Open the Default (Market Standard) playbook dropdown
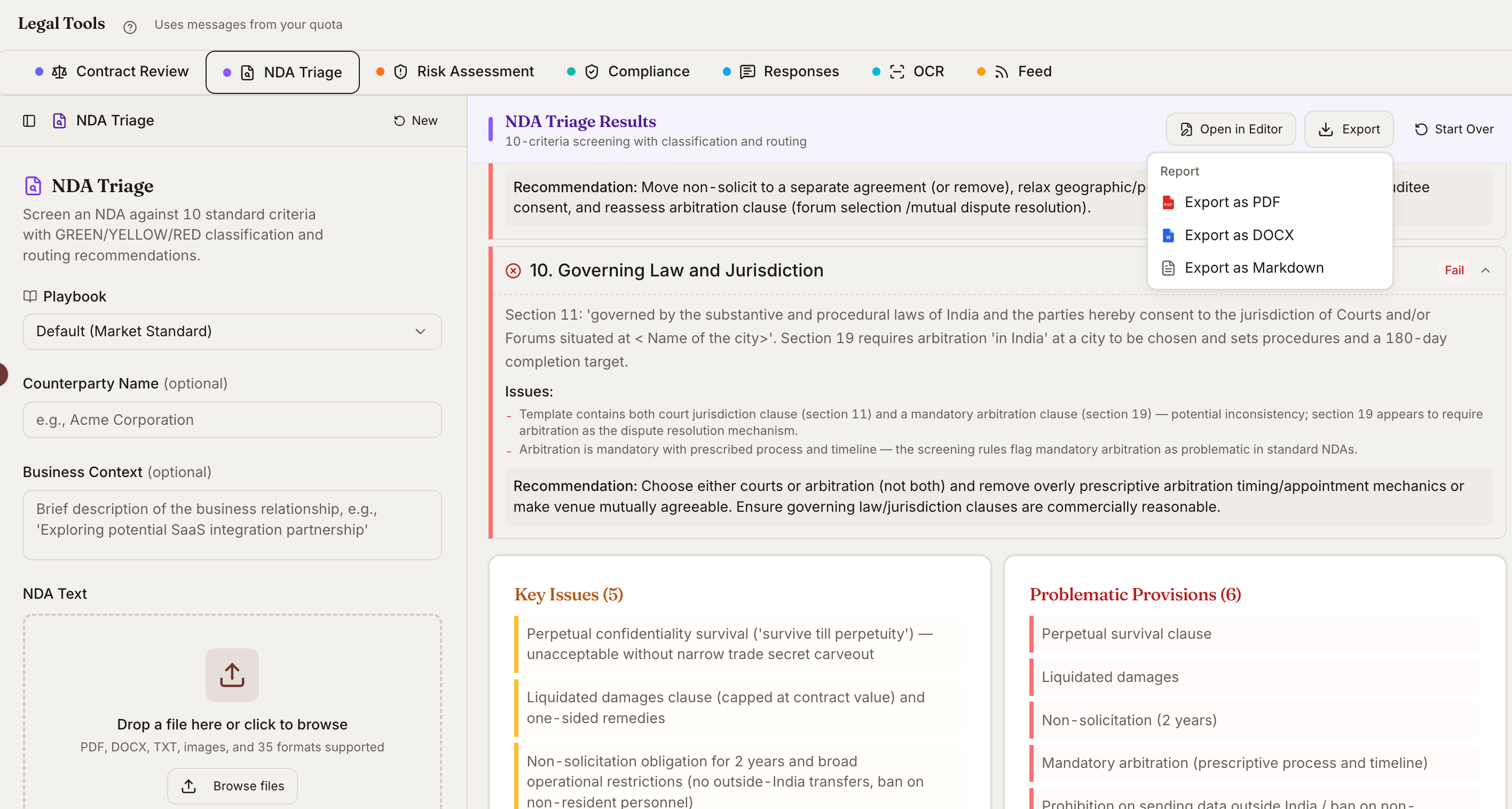 232,331
